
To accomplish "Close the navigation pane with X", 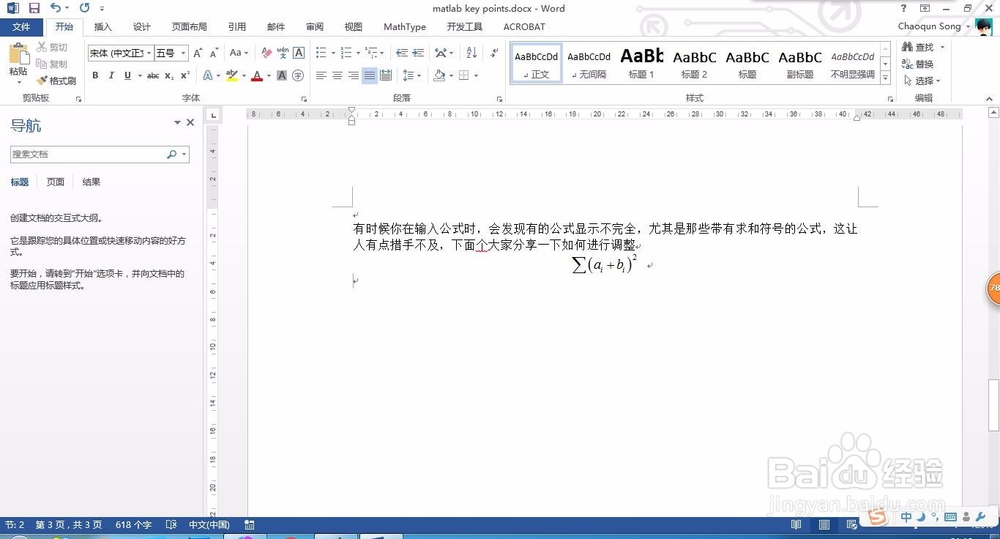I will tap(190, 122).
